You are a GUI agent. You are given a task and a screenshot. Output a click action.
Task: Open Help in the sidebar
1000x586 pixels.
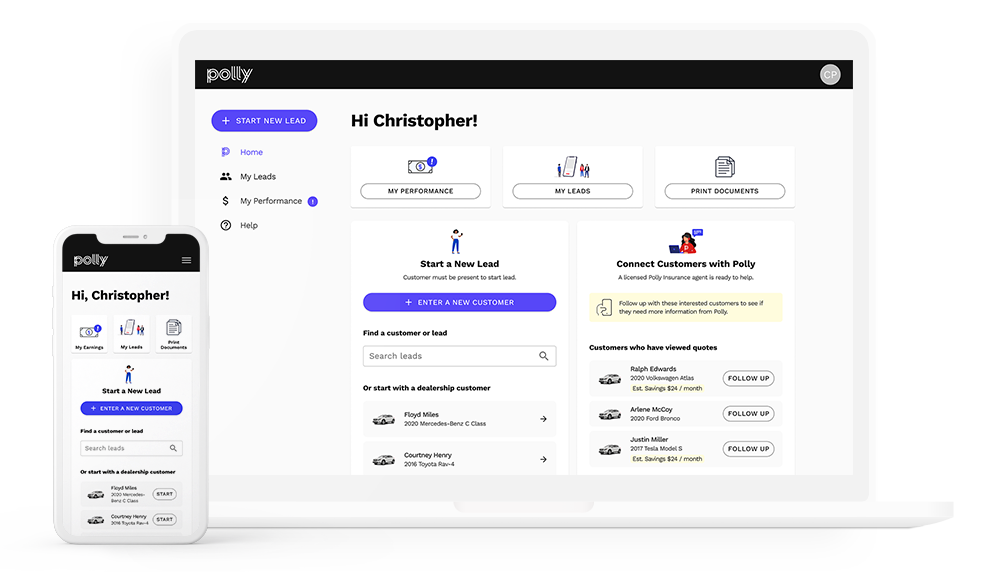click(248, 226)
